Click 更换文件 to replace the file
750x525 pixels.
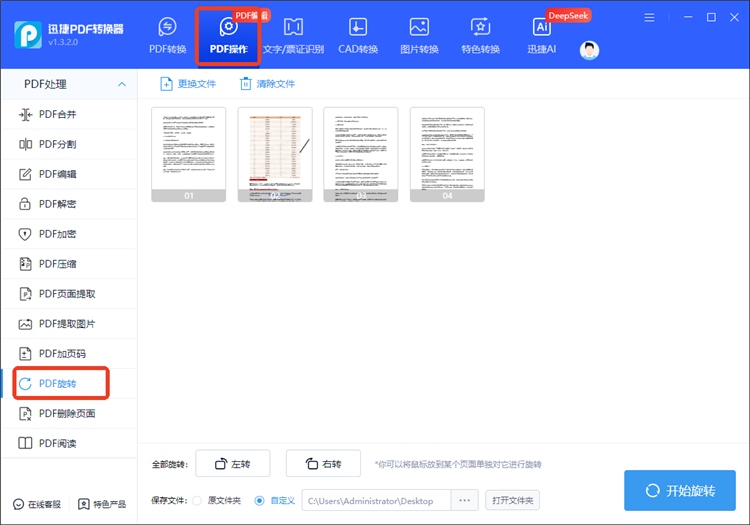(x=188, y=84)
